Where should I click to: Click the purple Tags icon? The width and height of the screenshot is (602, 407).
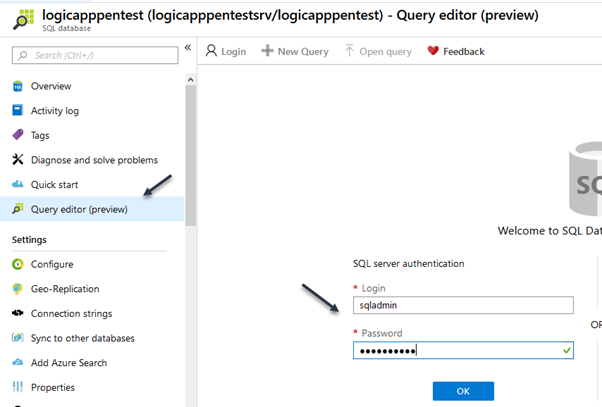[18, 135]
